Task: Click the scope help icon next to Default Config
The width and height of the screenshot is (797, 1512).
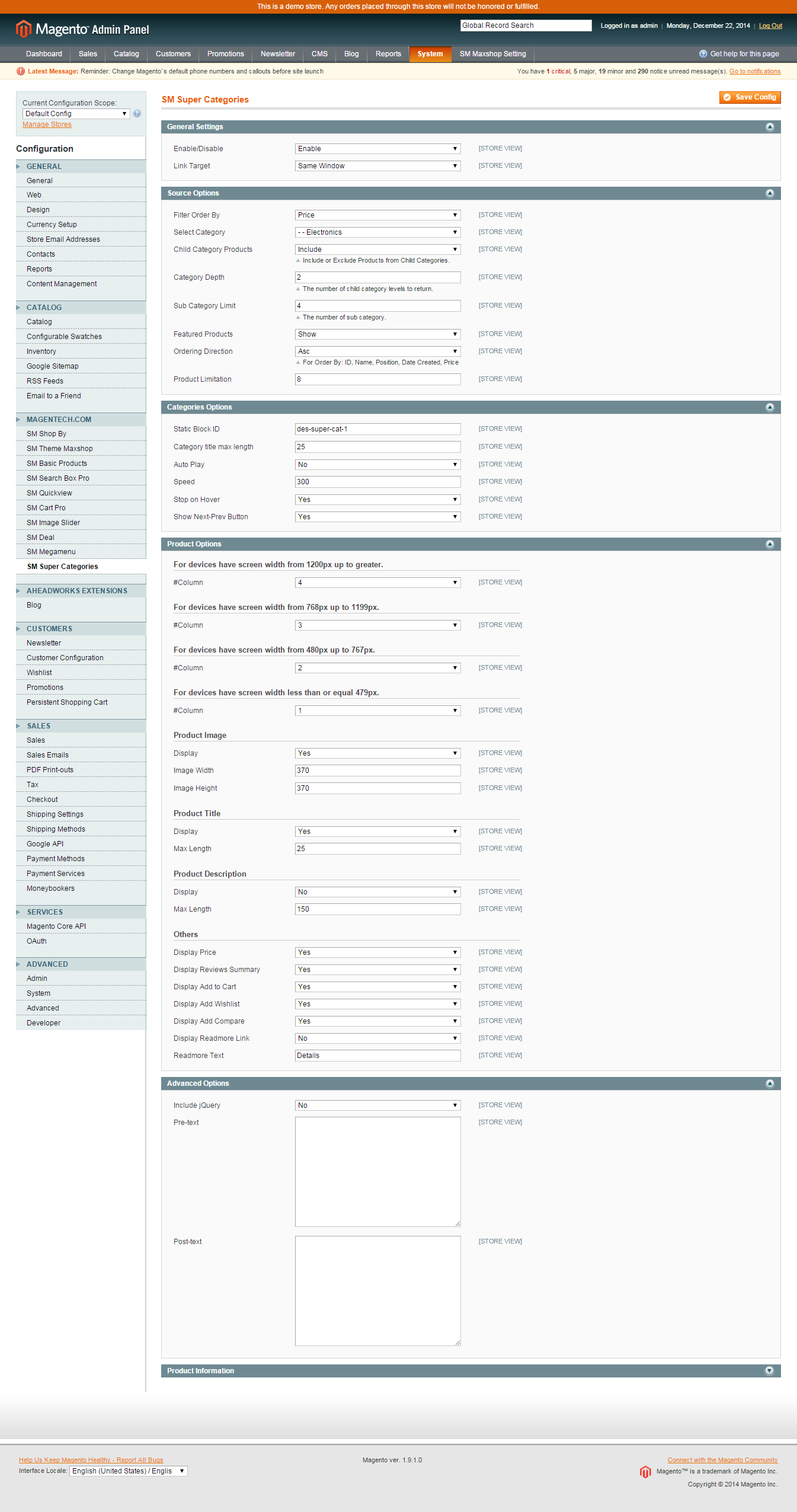Action: tap(137, 114)
